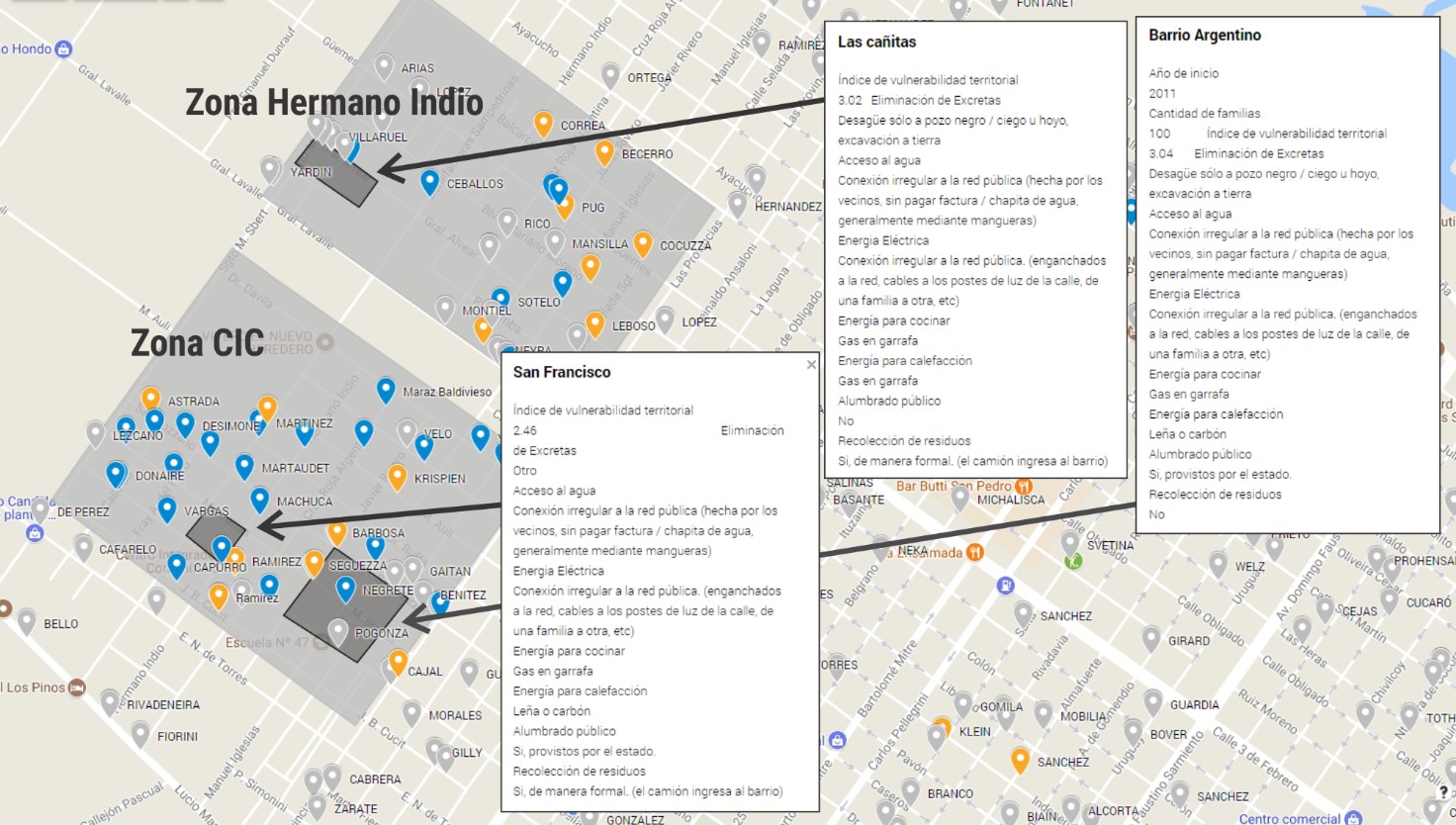The height and width of the screenshot is (825, 1456).
Task: Click the La Llamada restaurant icon
Action: click(x=975, y=552)
